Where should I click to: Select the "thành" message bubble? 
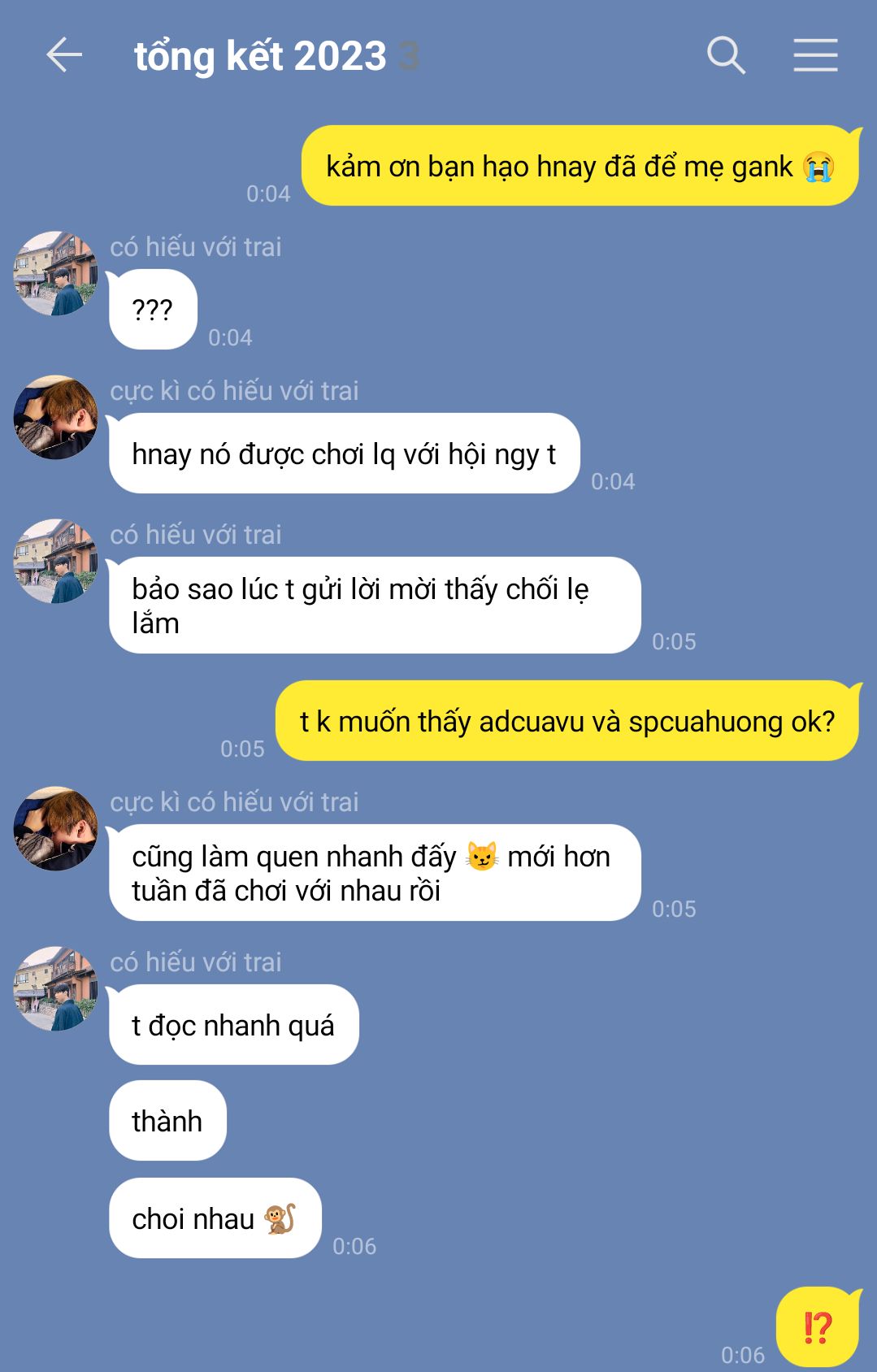(x=167, y=1121)
